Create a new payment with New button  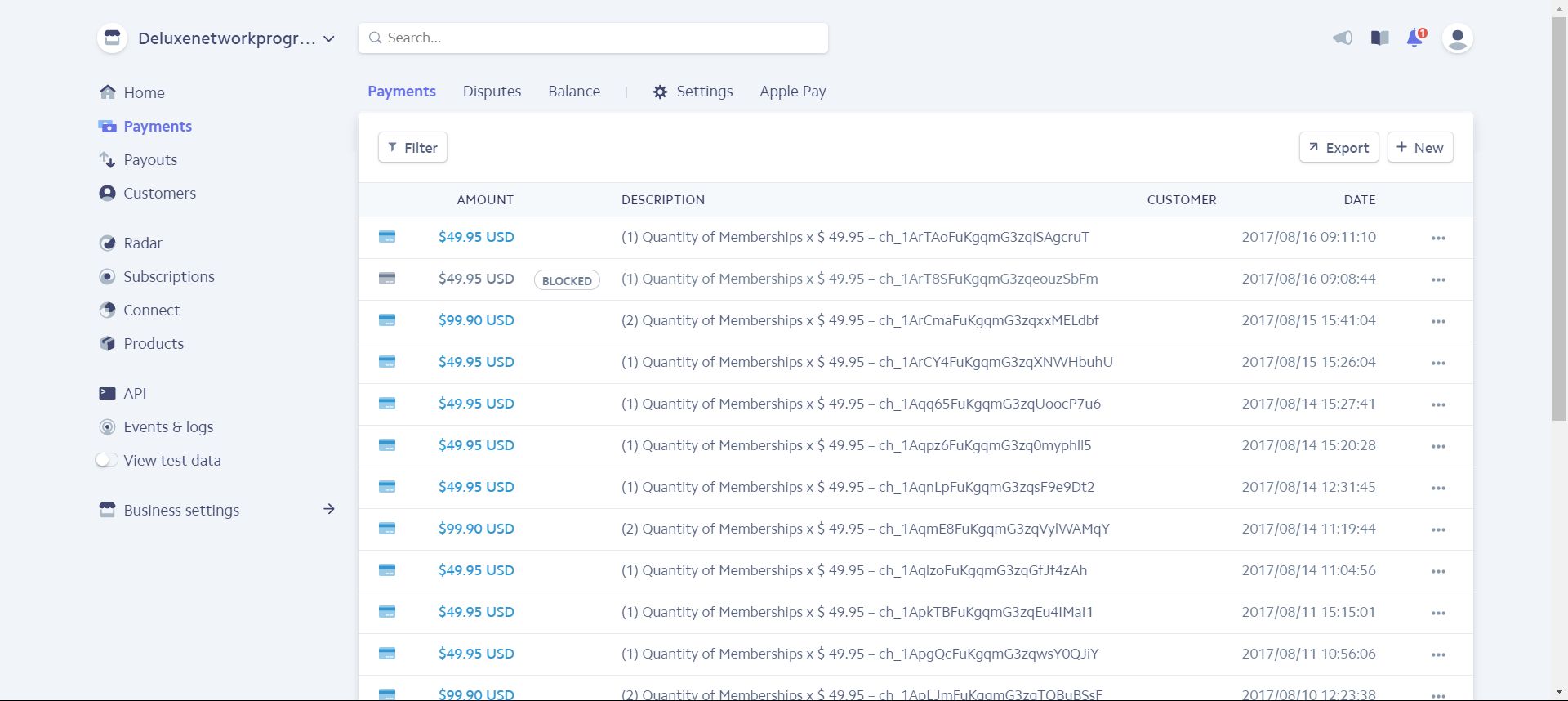(1419, 148)
